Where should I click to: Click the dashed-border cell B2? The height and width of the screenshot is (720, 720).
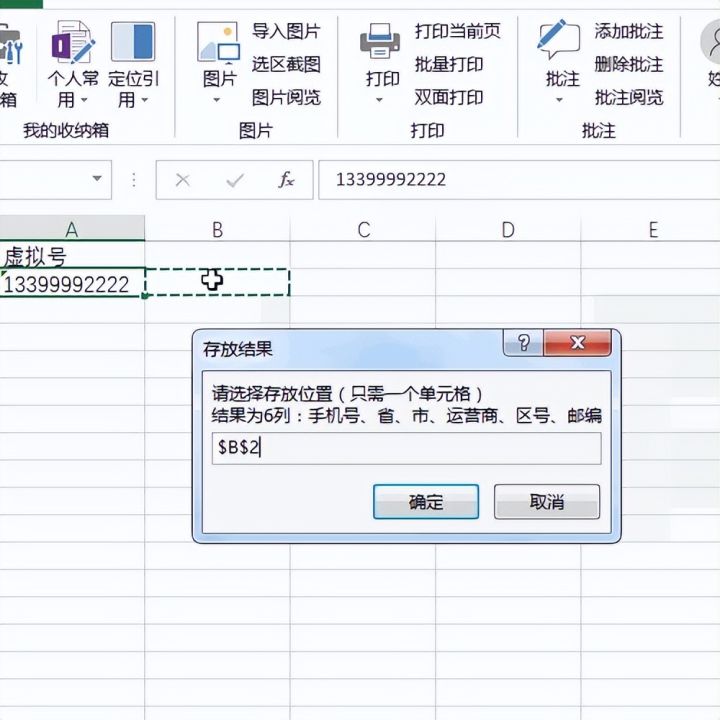[x=217, y=282]
